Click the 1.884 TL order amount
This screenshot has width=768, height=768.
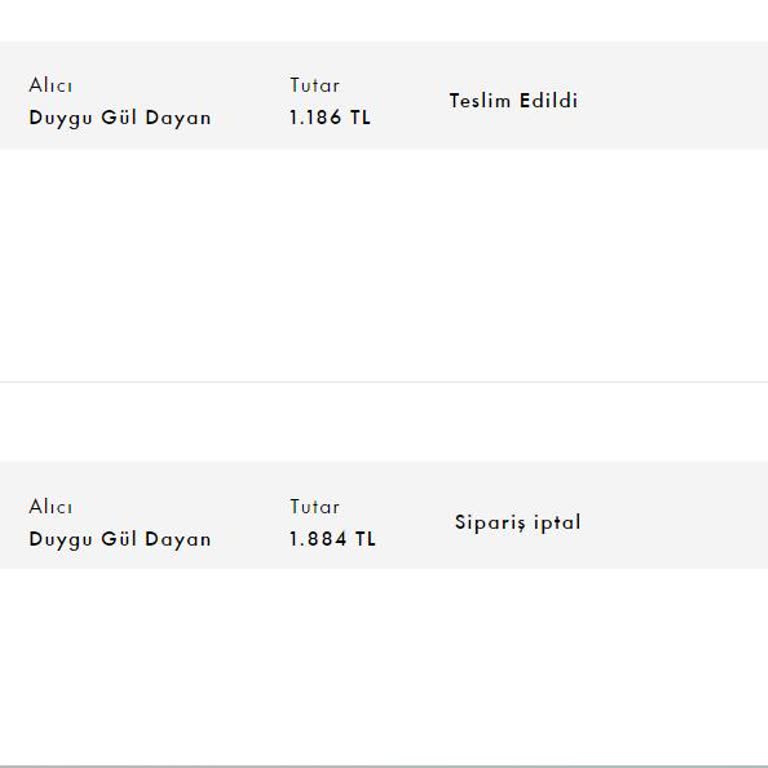tap(332, 539)
